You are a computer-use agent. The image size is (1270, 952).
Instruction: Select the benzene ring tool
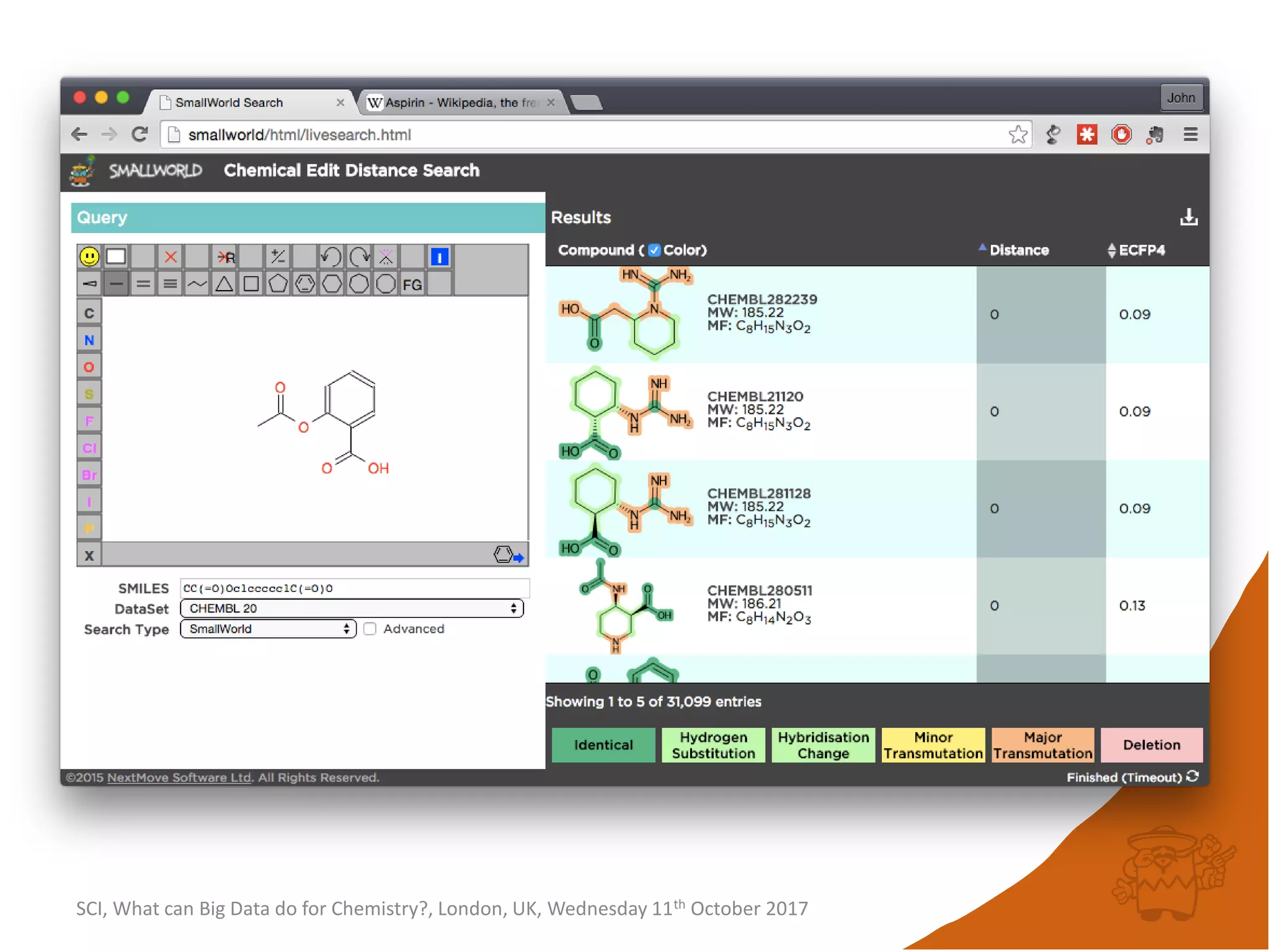(304, 284)
